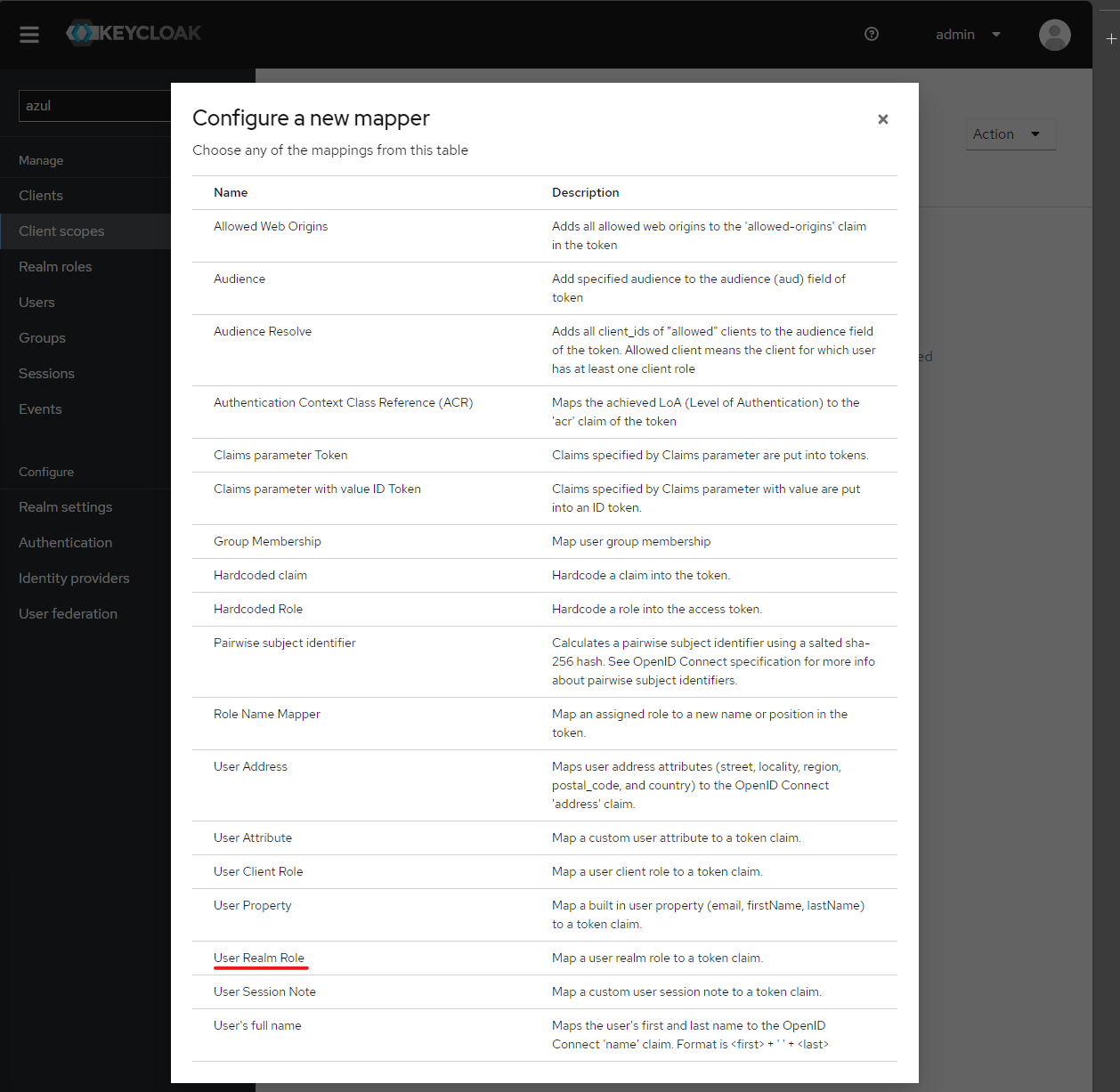This screenshot has height=1092, width=1120.
Task: Select the Allowed Web Origins mapper
Action: pos(271,226)
